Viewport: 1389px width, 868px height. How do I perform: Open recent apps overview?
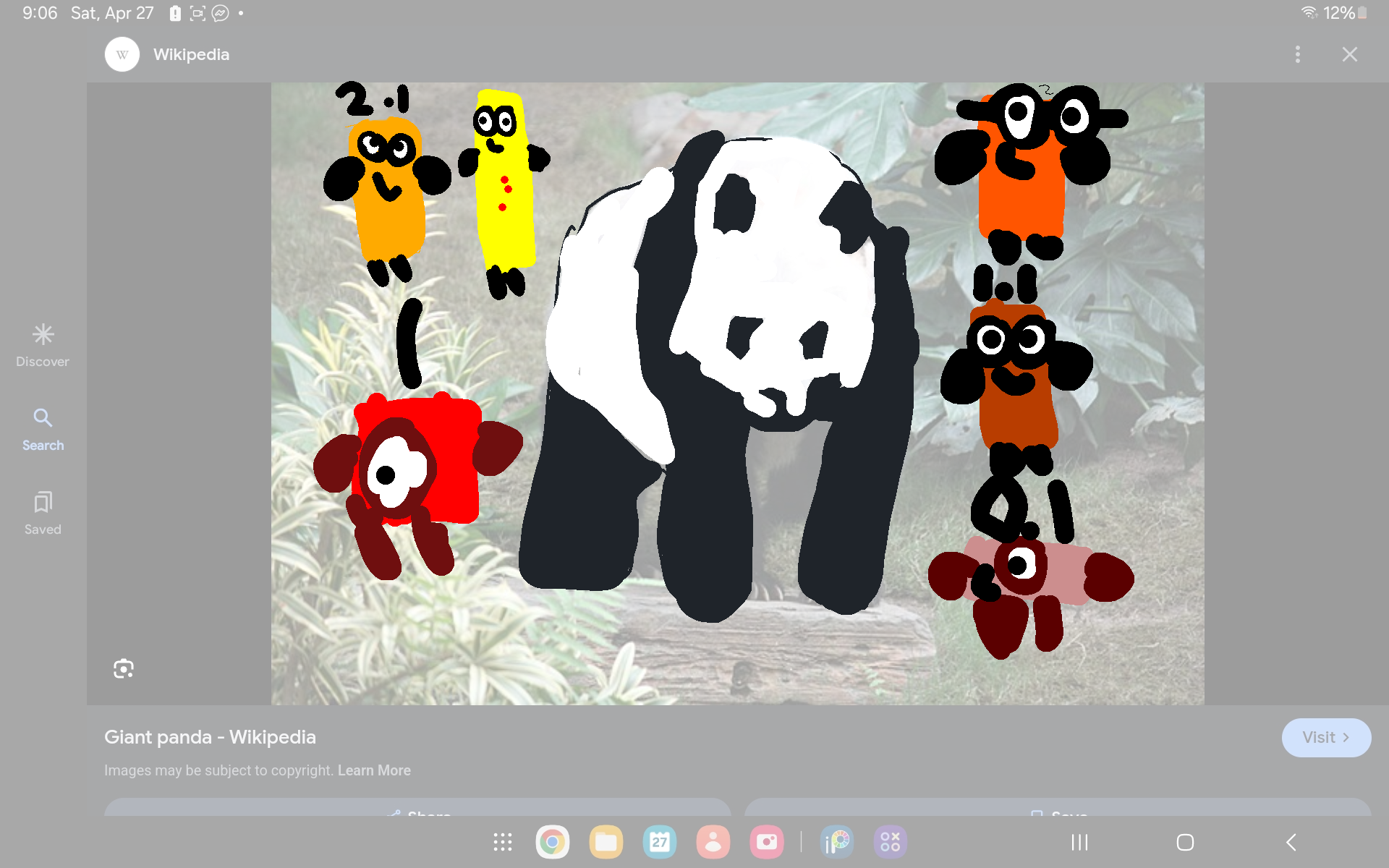click(1079, 841)
